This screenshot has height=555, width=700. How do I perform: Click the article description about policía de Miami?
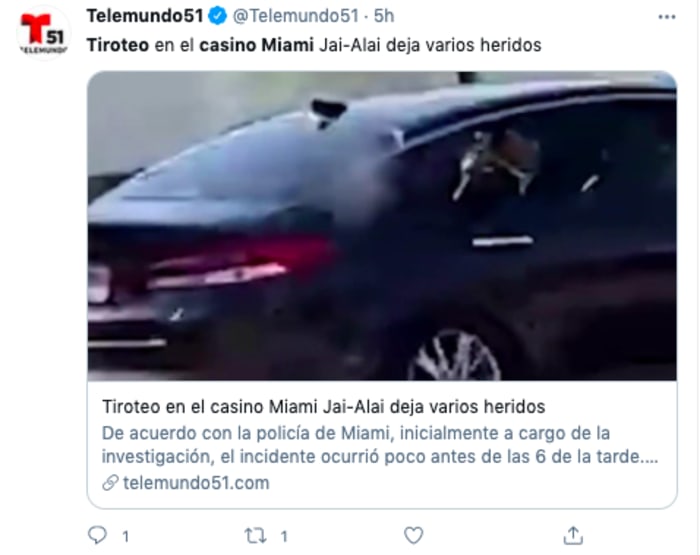(x=380, y=445)
